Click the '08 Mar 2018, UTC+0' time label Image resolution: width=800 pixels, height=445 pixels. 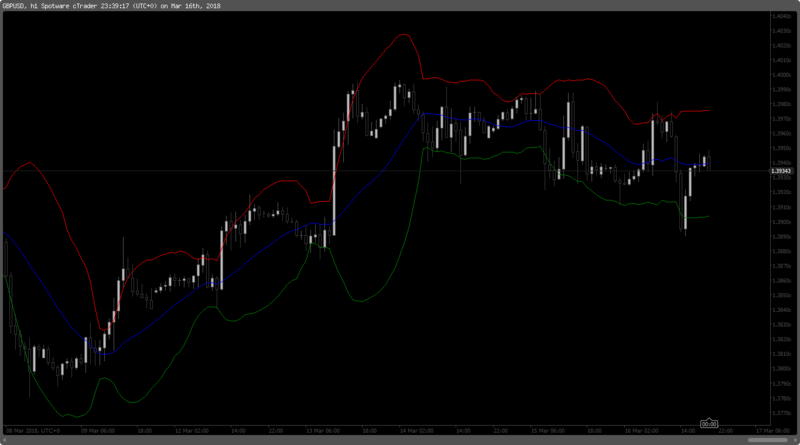33,431
